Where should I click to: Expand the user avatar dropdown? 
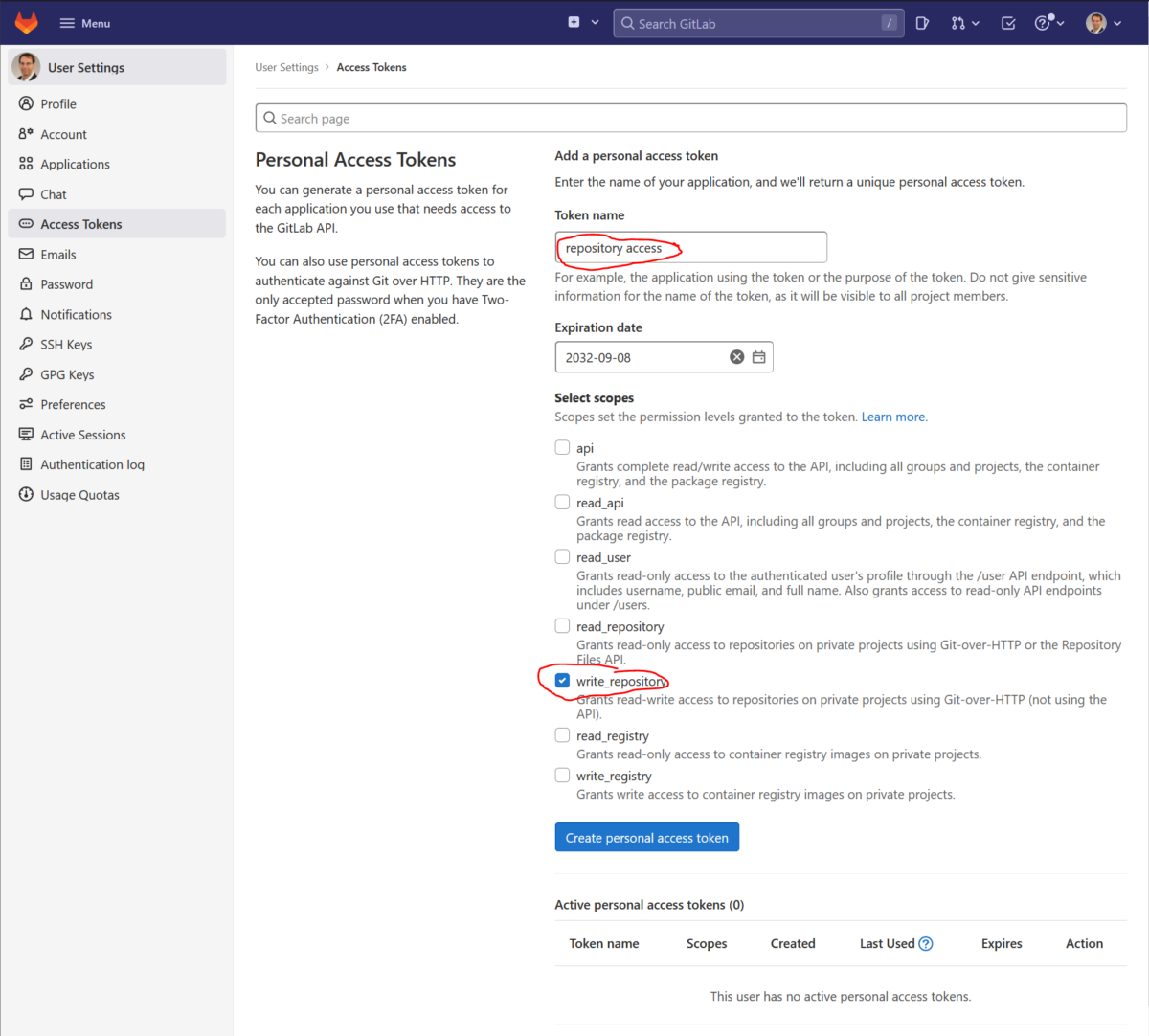tap(1103, 23)
